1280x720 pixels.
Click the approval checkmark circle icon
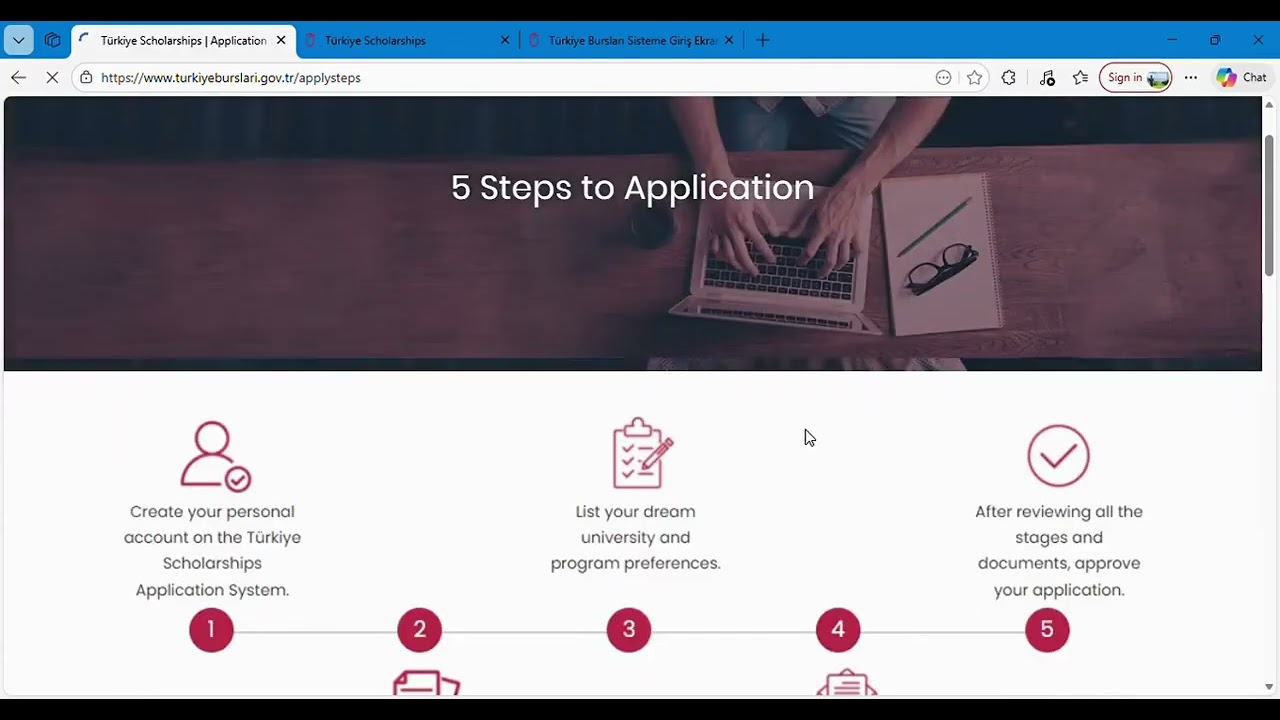tap(1058, 455)
